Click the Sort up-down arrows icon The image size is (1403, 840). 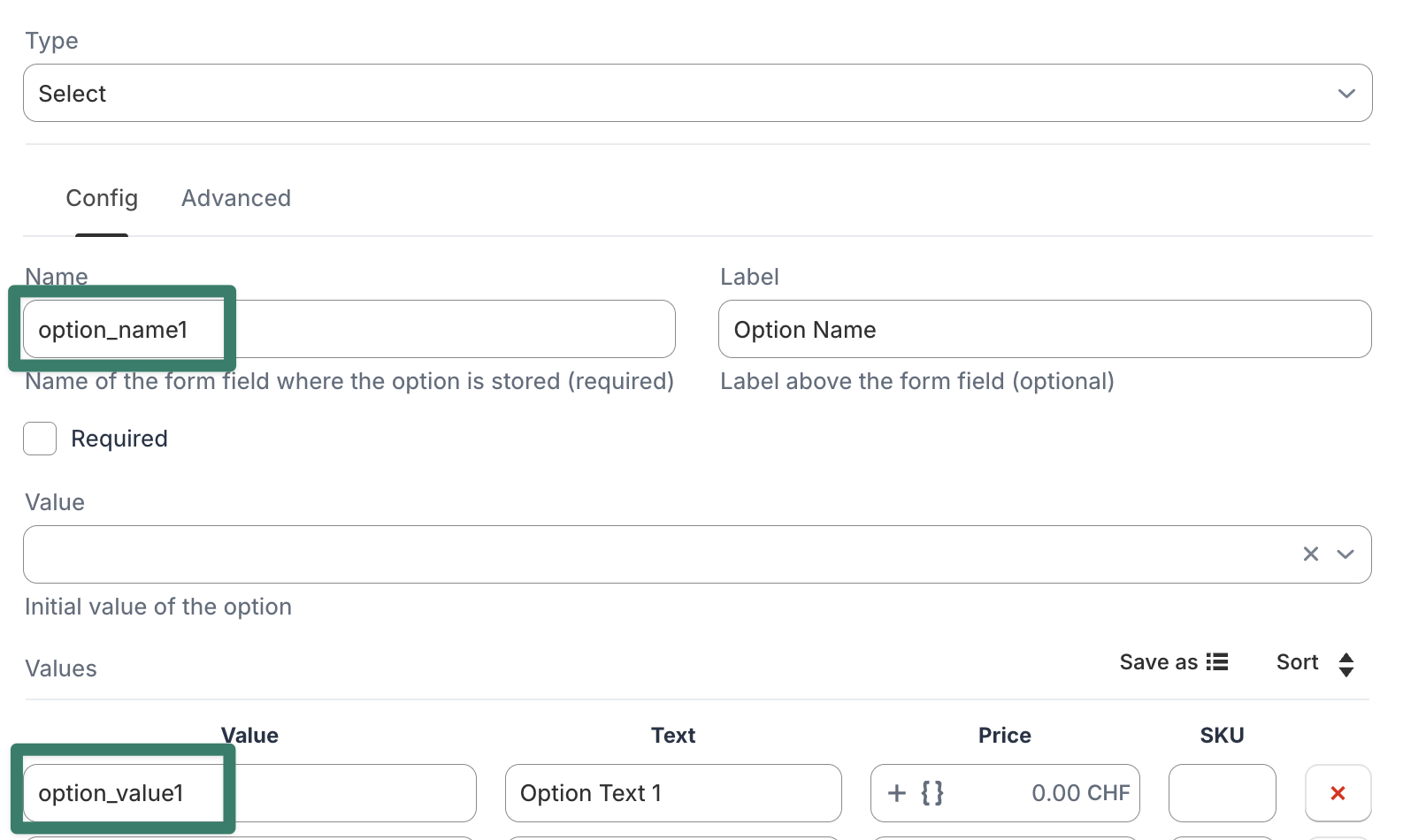1345,664
